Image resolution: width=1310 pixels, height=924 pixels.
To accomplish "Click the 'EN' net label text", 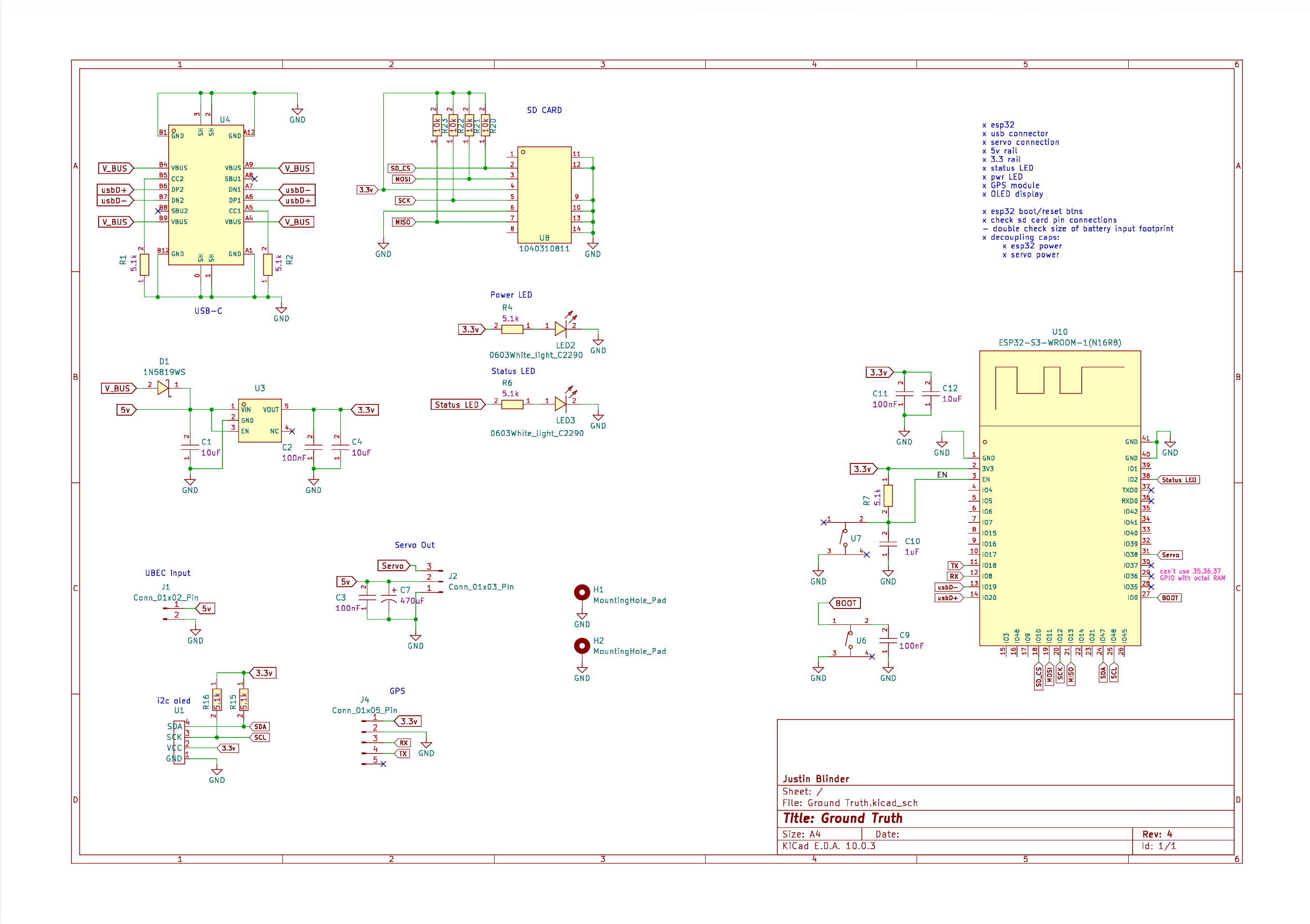I will pyautogui.click(x=942, y=475).
